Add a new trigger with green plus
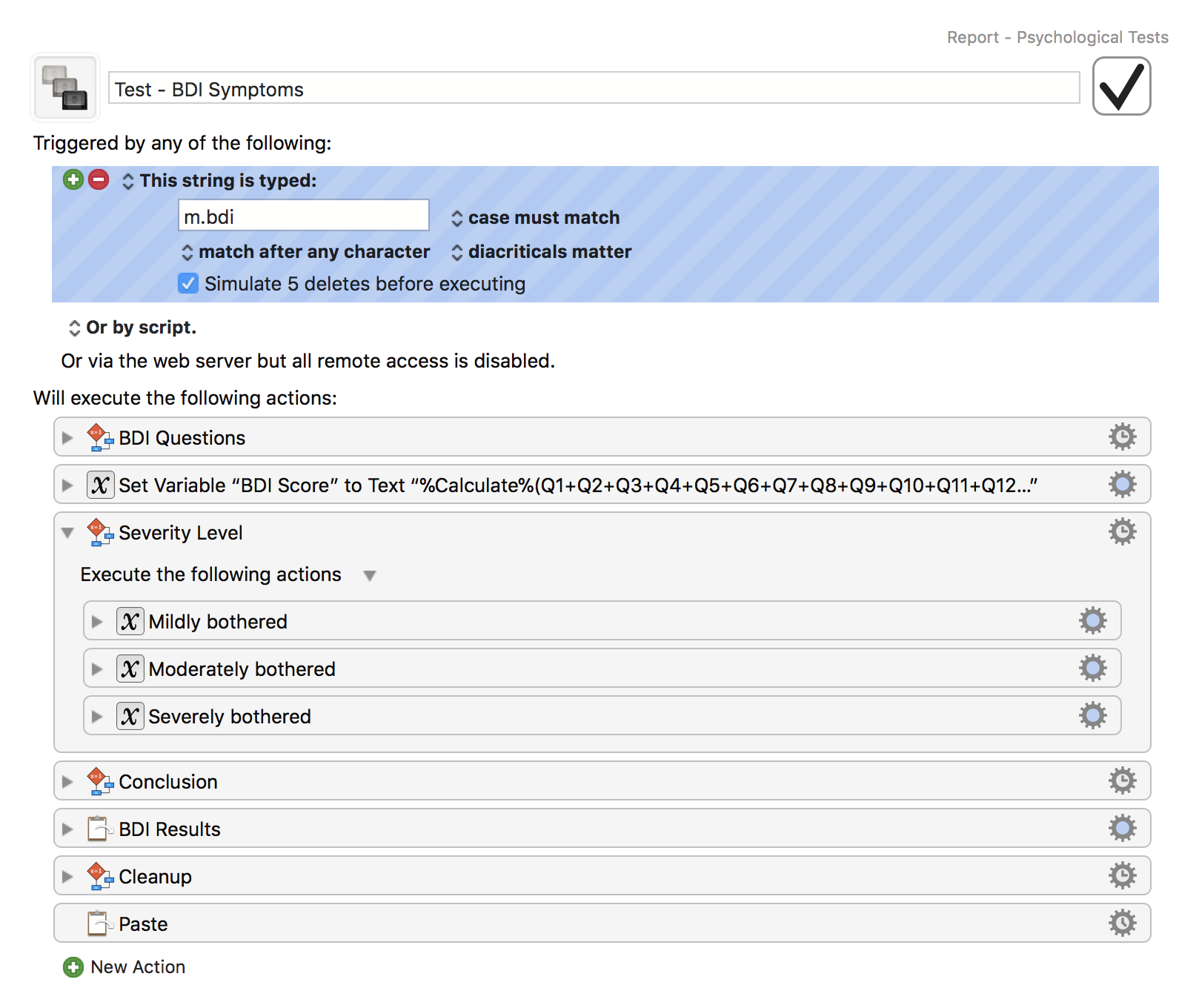The image size is (1199, 1008). tap(73, 179)
